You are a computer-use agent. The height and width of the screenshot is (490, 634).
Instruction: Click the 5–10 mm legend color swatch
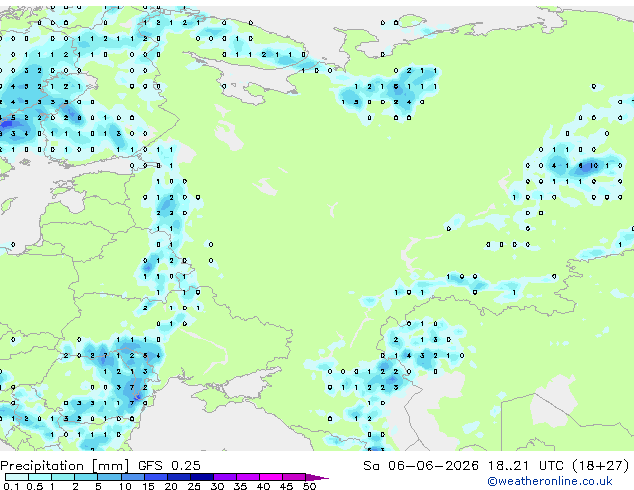tap(109, 477)
